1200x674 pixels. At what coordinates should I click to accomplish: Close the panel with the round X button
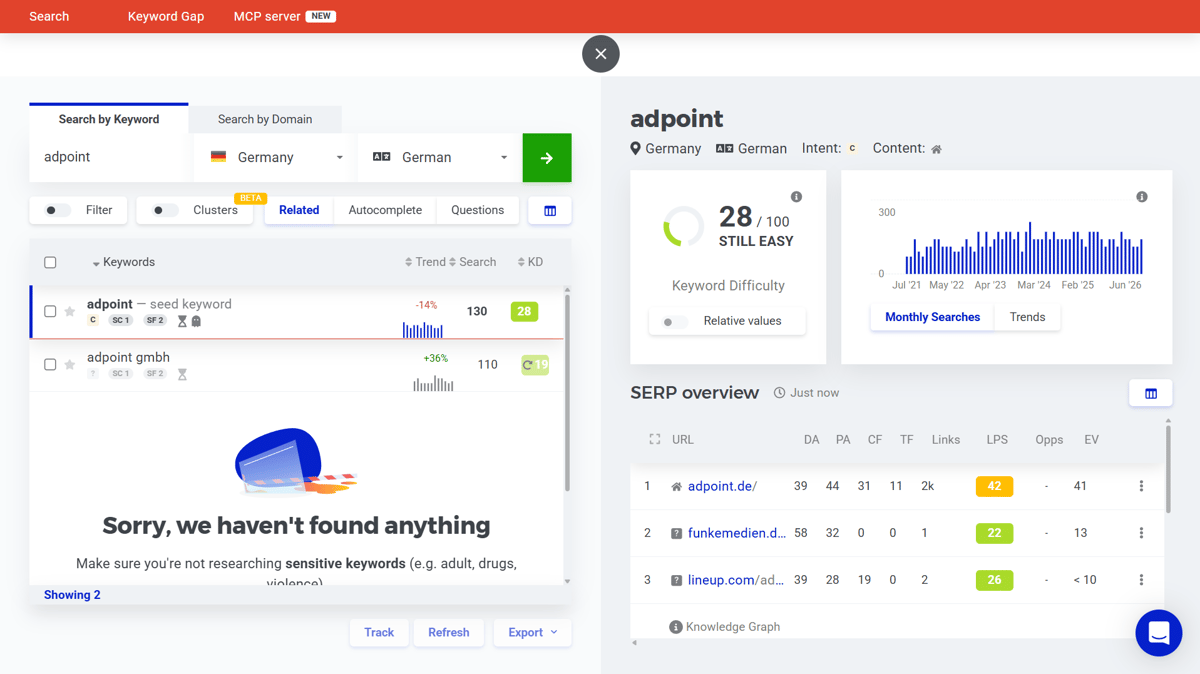click(x=601, y=54)
